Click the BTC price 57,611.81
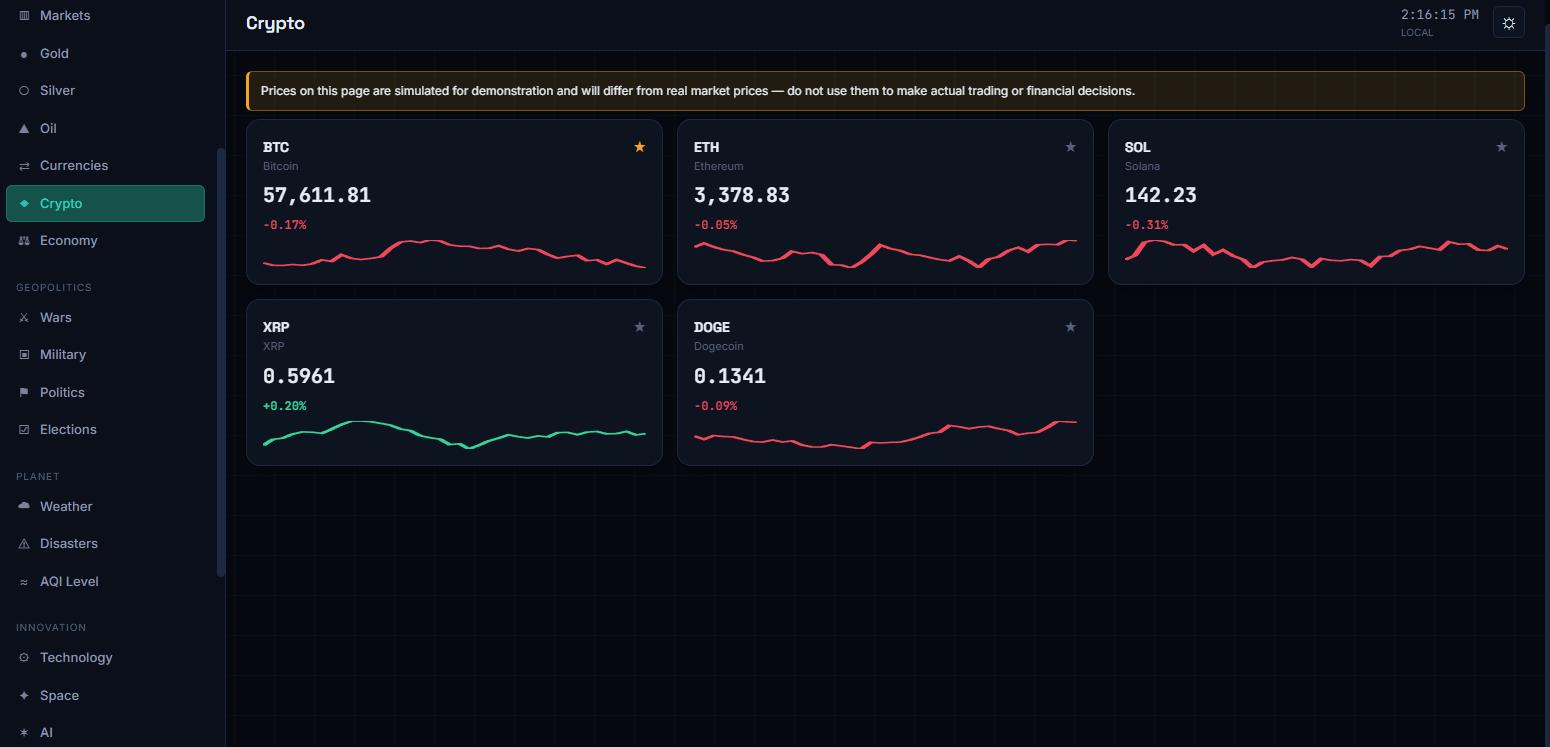 pos(317,195)
